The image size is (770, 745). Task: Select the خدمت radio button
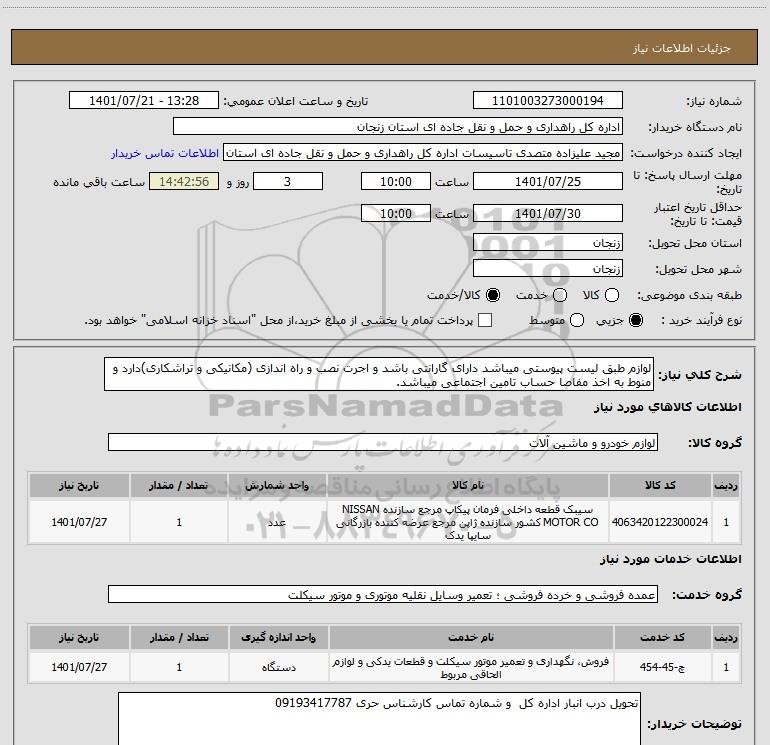click(x=560, y=295)
